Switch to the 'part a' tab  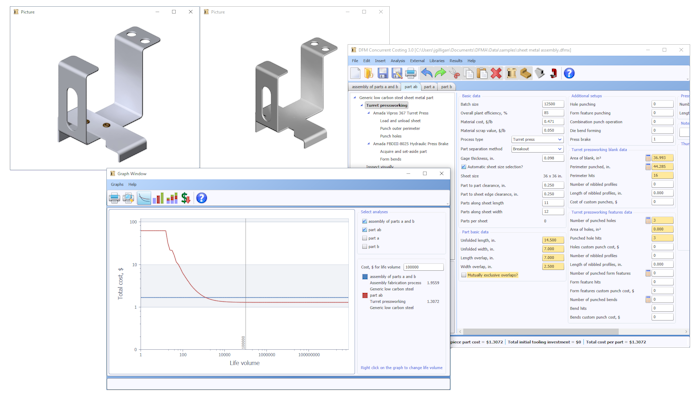click(x=428, y=87)
